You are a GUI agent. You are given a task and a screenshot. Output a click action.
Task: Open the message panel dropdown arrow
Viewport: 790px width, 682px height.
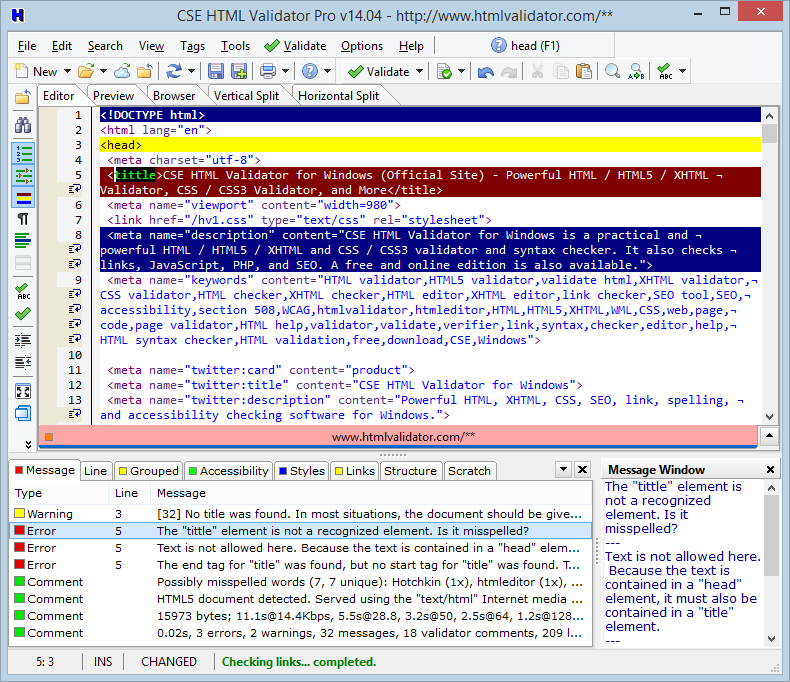coord(562,470)
